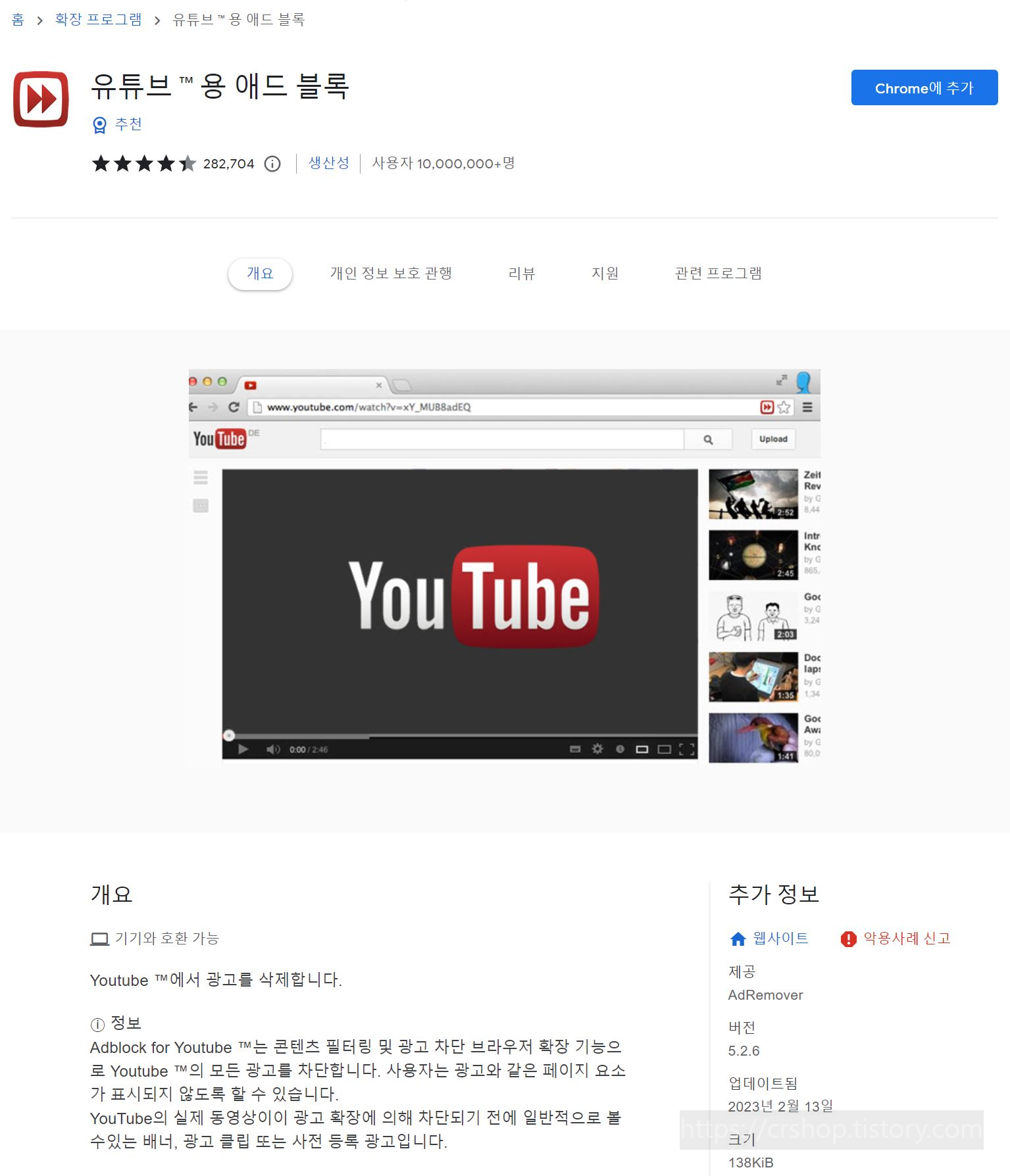Click the 추천 featured label

(x=128, y=124)
